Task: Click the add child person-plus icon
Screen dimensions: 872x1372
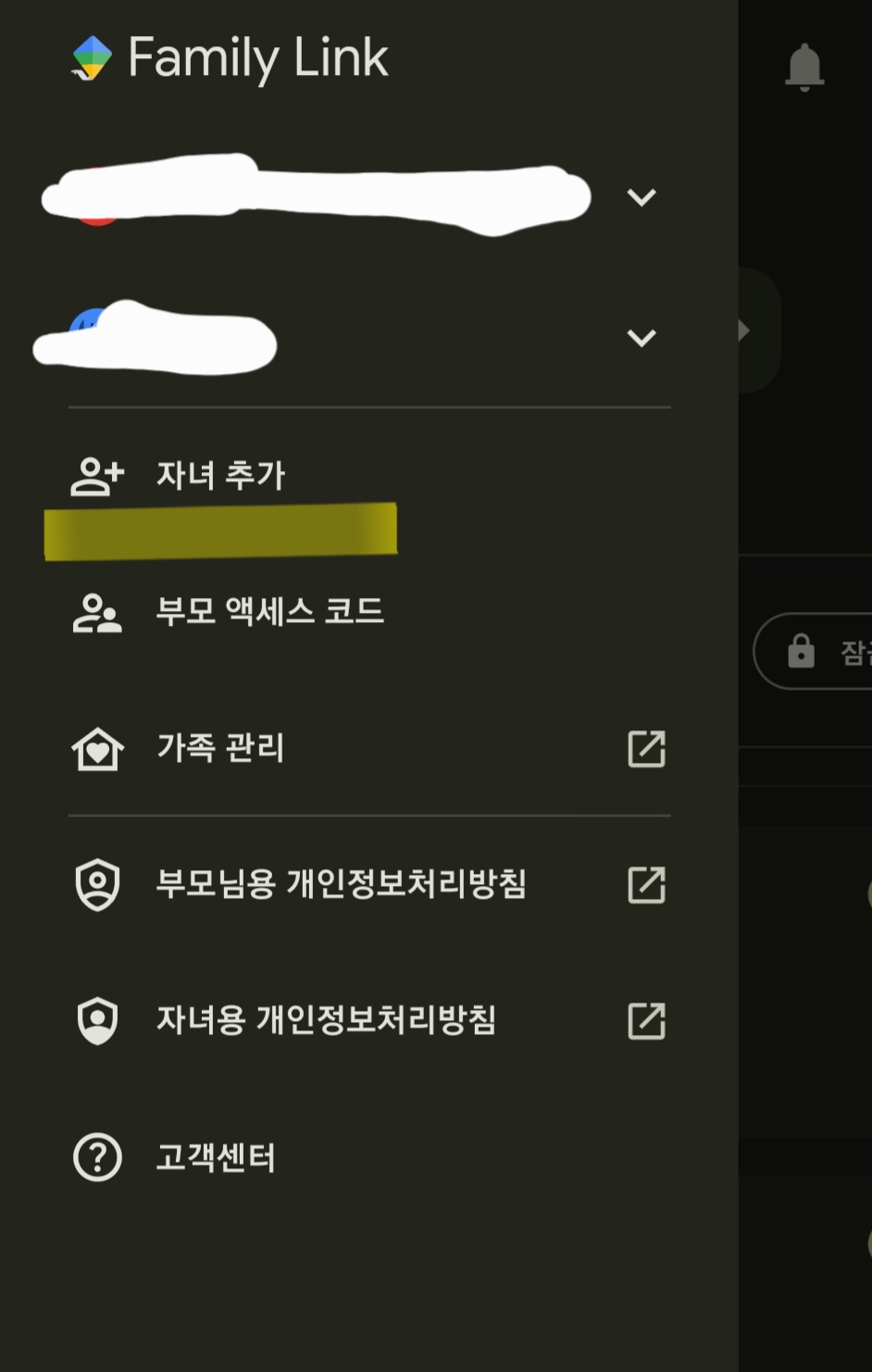Action: click(x=97, y=476)
